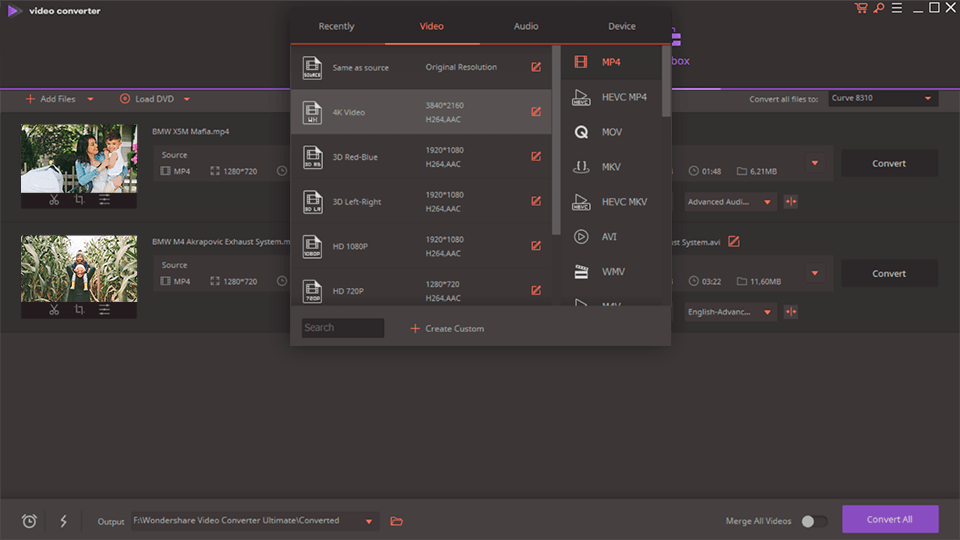
Task: Click the format search input field
Action: [342, 328]
